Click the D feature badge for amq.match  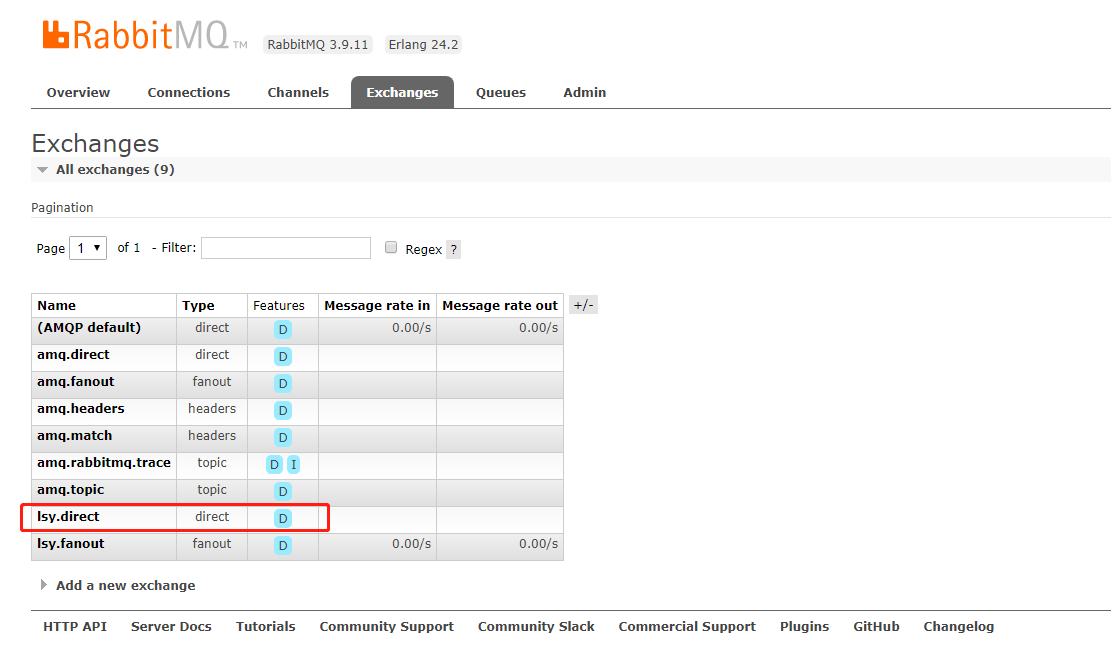(283, 437)
